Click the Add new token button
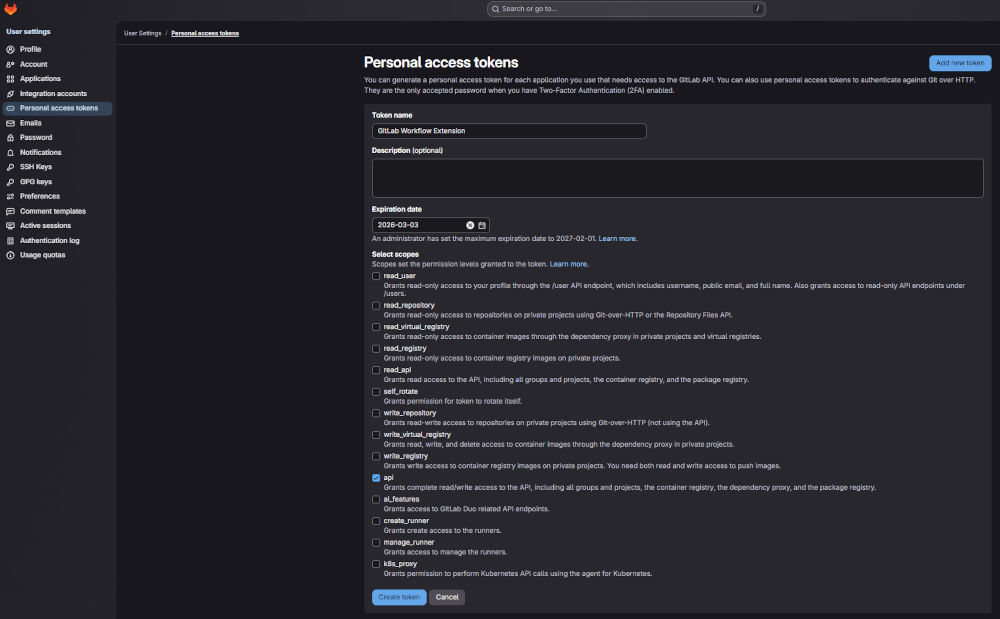The height and width of the screenshot is (619, 1000). coord(960,63)
